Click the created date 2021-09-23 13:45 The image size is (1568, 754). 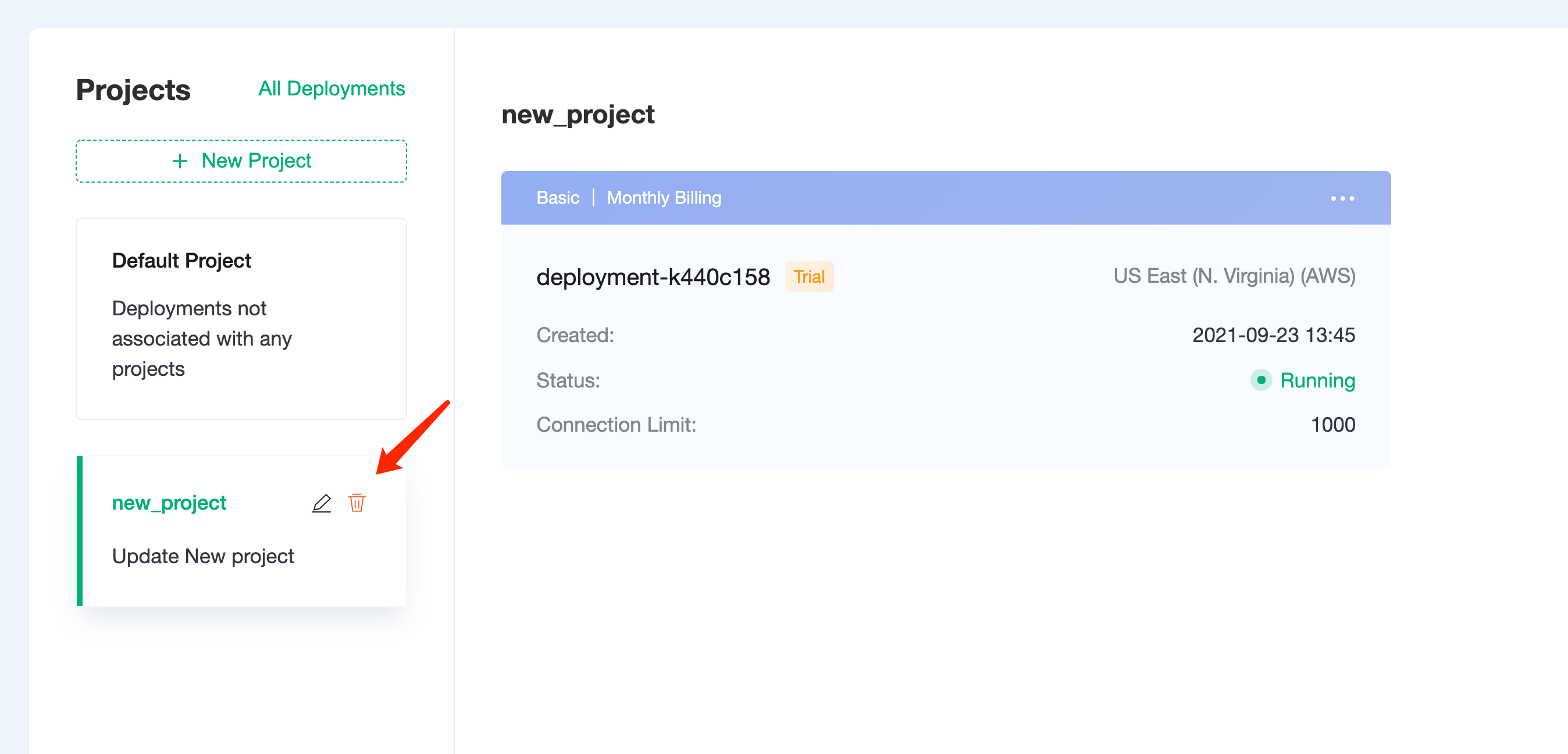click(1273, 335)
